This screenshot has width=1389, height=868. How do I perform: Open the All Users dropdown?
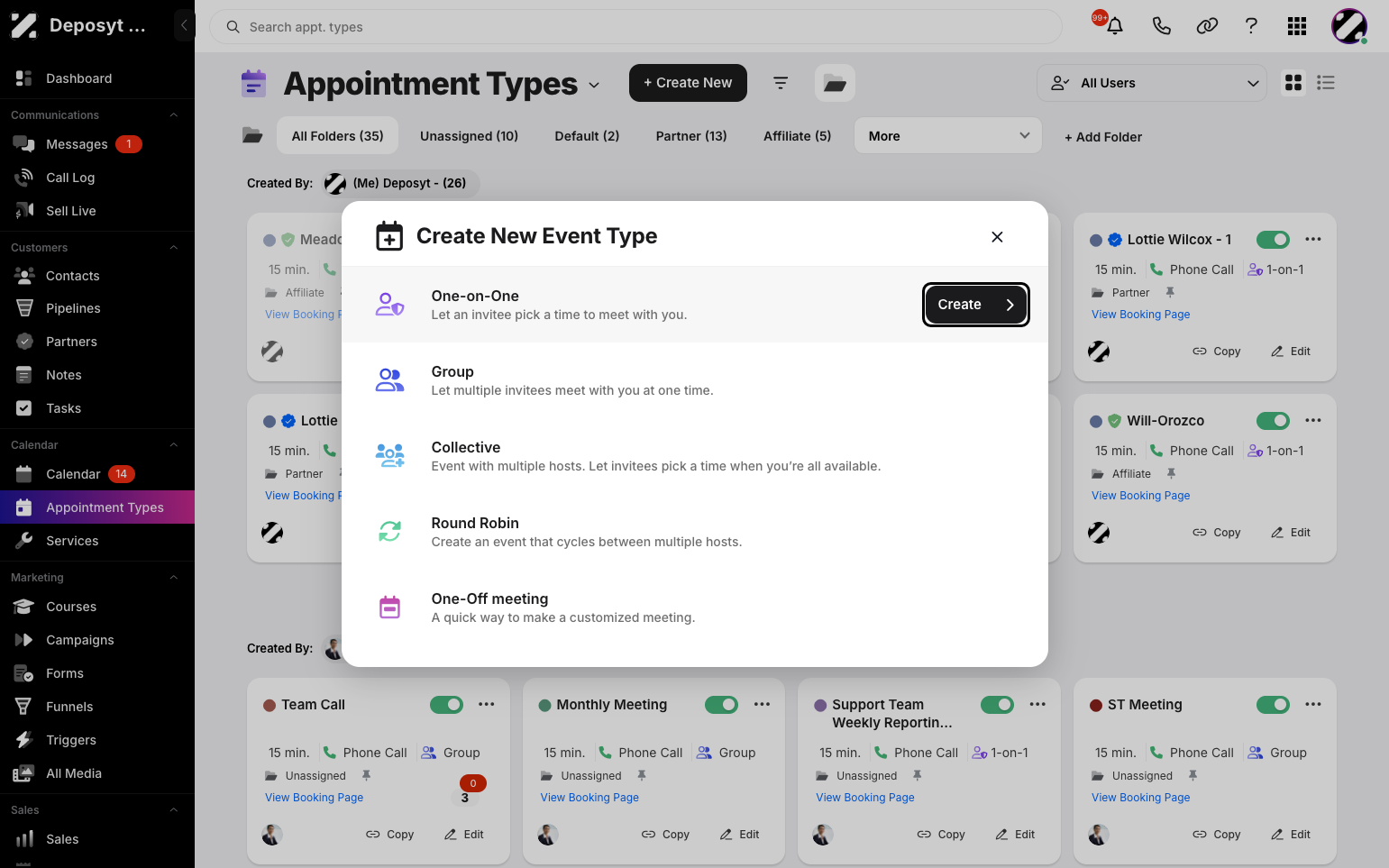[x=1152, y=83]
